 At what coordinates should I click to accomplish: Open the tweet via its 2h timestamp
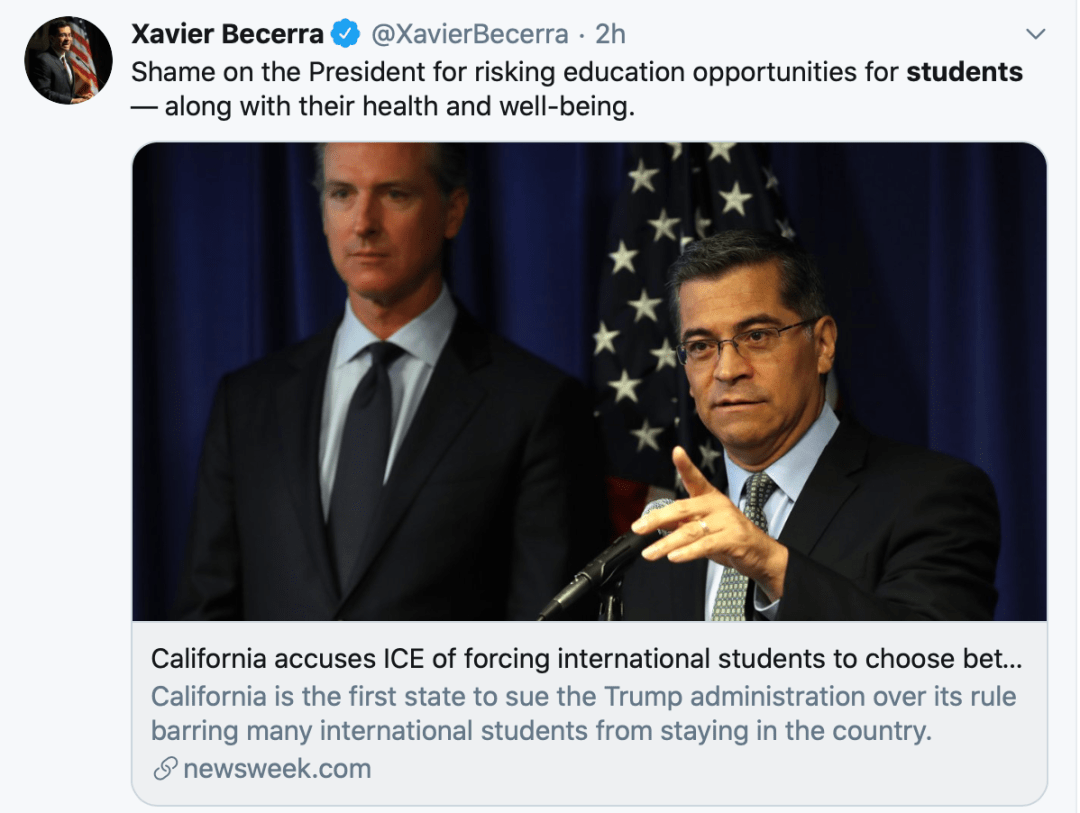click(610, 35)
